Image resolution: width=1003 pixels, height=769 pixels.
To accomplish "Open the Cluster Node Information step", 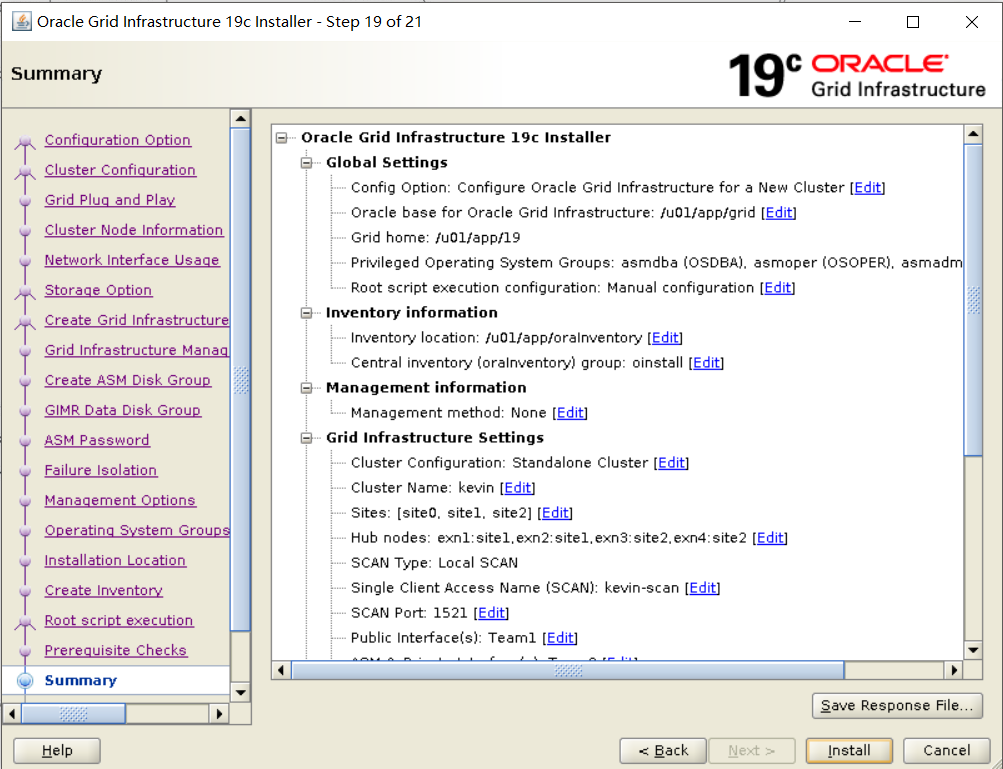I will coord(134,230).
